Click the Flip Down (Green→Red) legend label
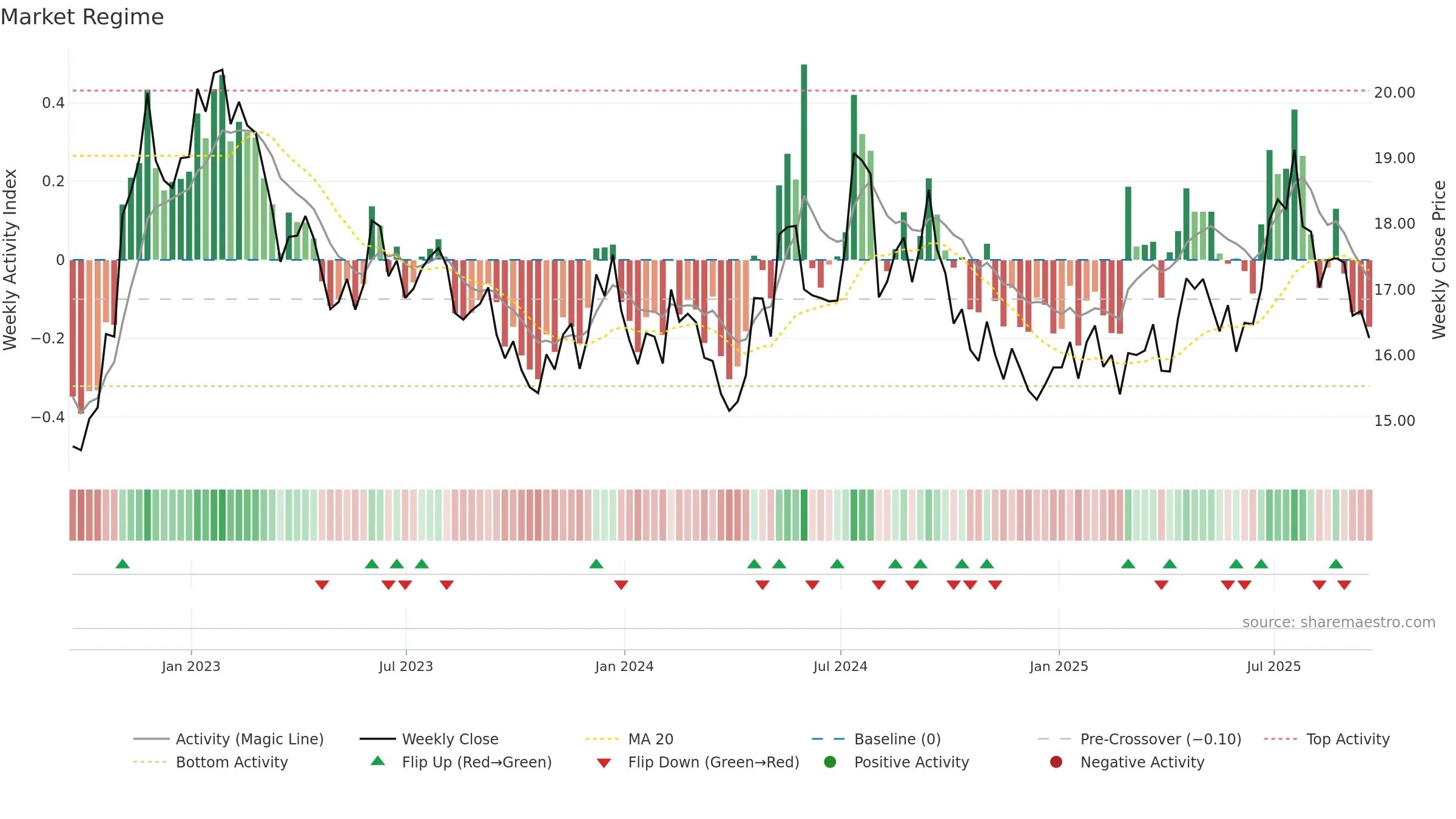The height and width of the screenshot is (819, 1456). click(713, 762)
